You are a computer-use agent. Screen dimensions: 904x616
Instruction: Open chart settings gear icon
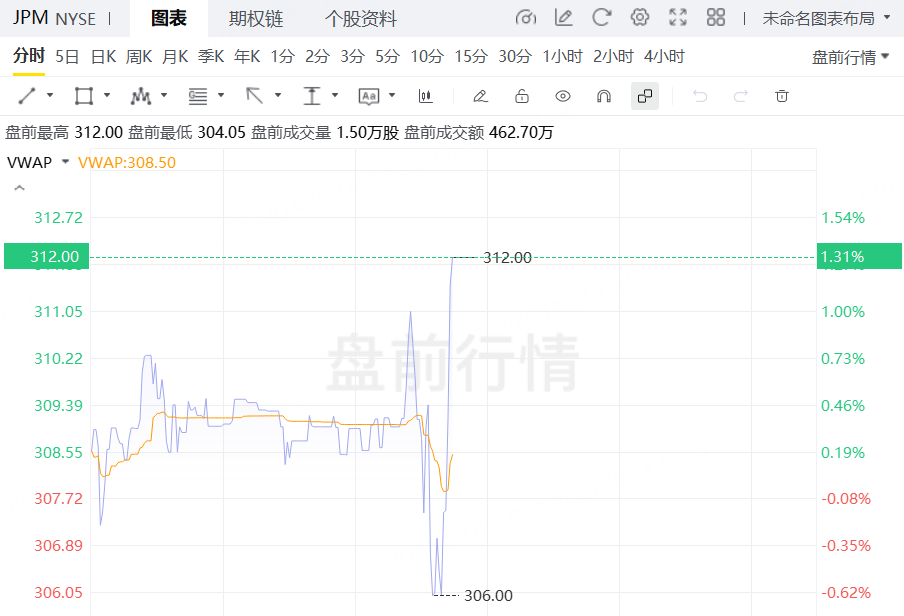click(x=640, y=18)
